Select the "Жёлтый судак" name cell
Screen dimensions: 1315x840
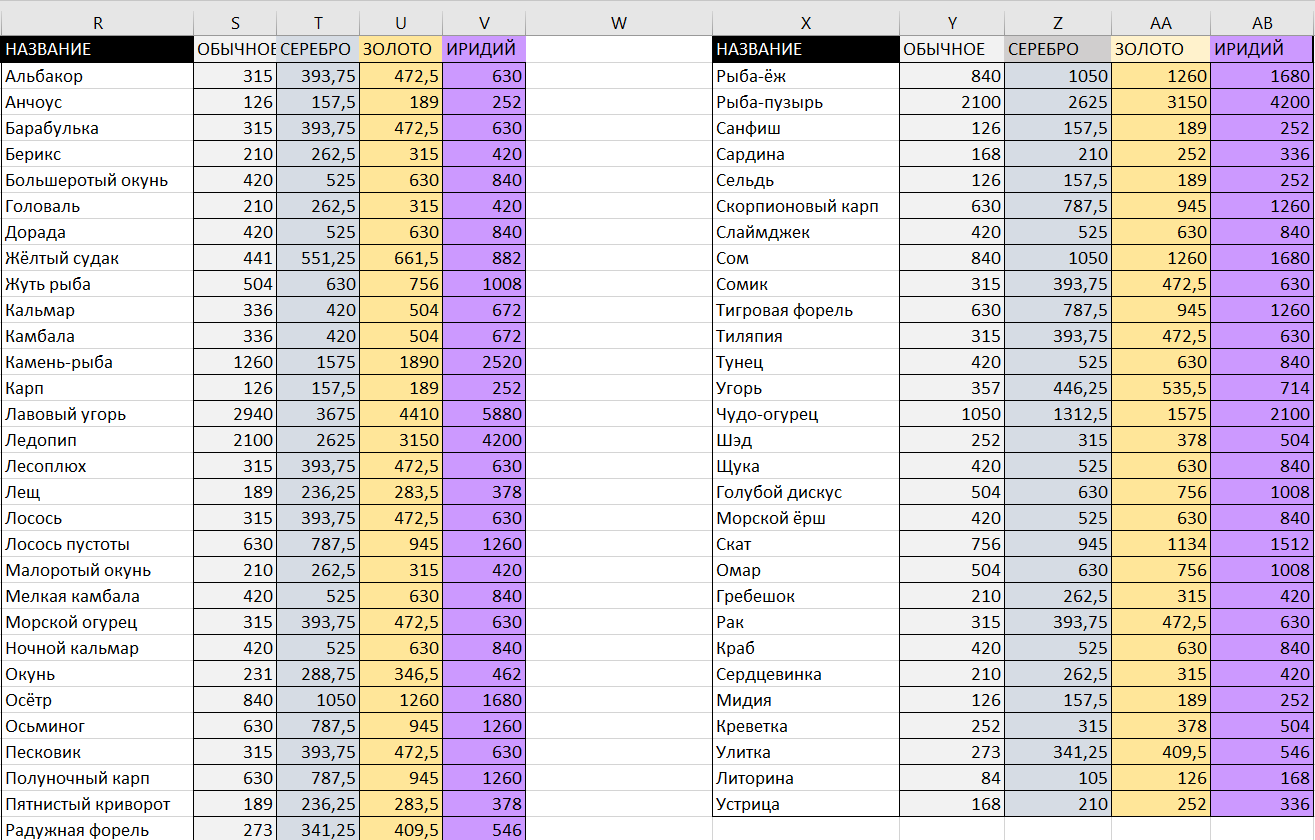point(97,258)
